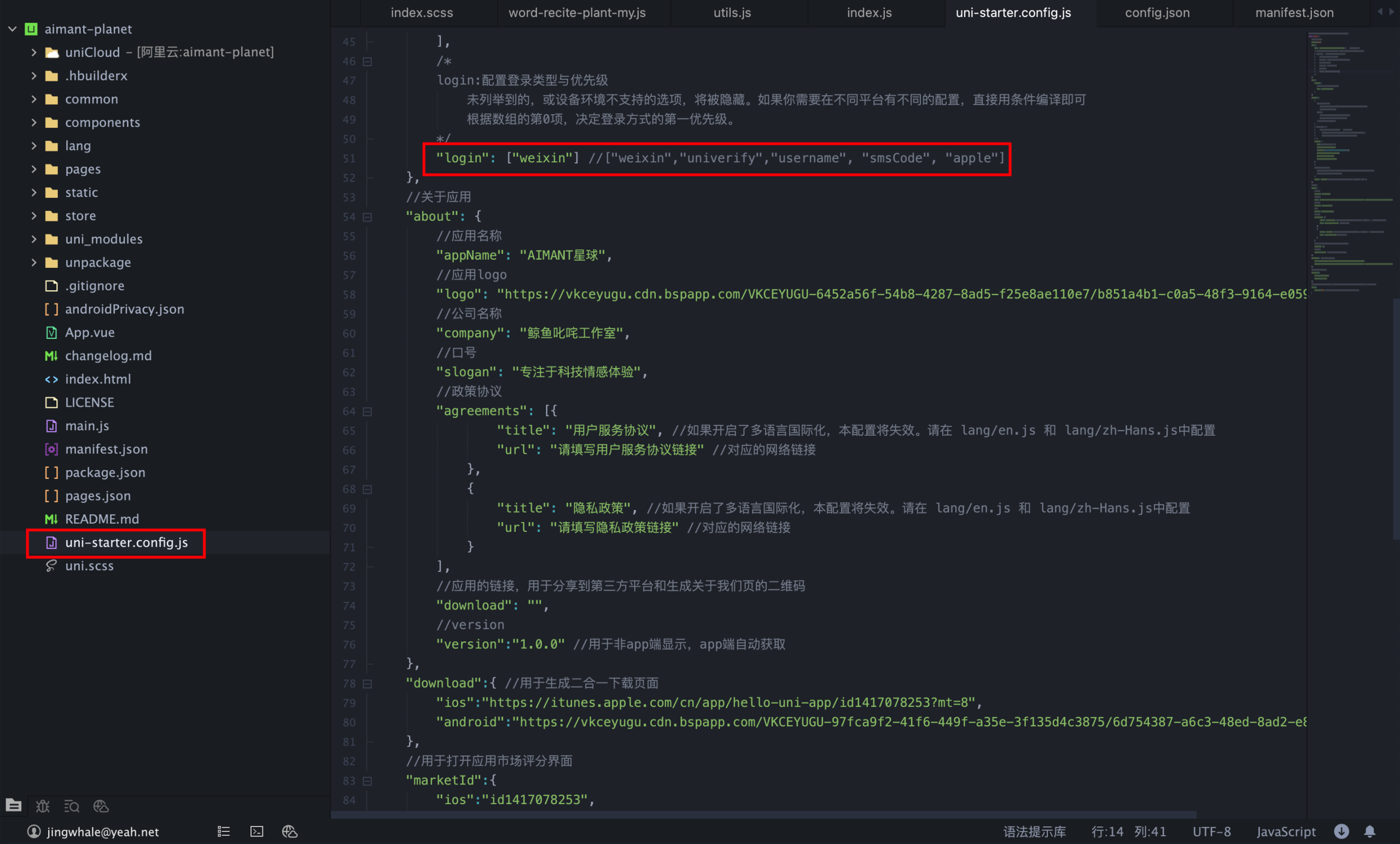The width and height of the screenshot is (1400, 844).
Task: Switch to the manifest.json tab
Action: coord(1294,13)
